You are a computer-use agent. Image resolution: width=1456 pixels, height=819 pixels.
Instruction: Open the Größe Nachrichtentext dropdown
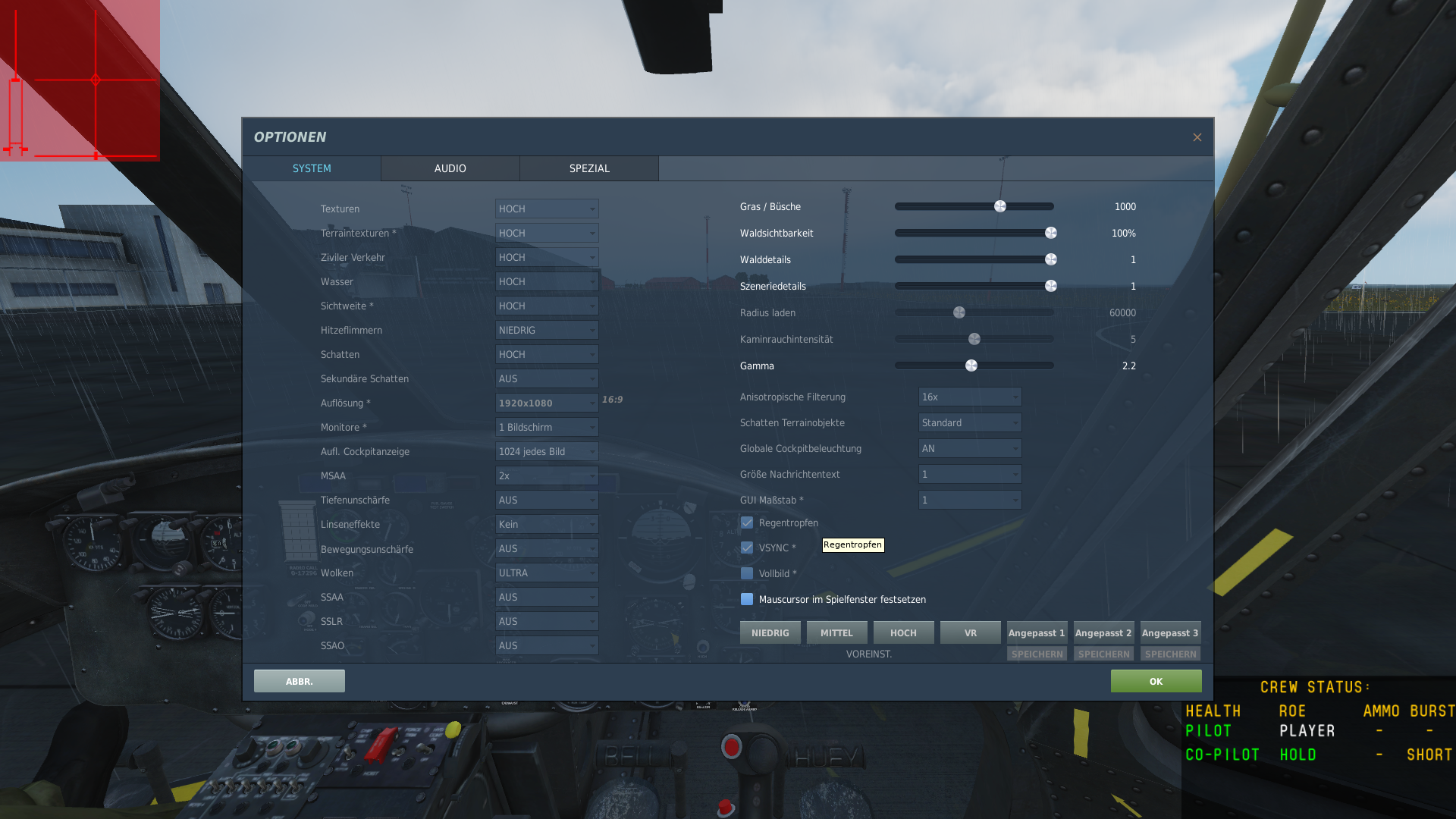[970, 474]
